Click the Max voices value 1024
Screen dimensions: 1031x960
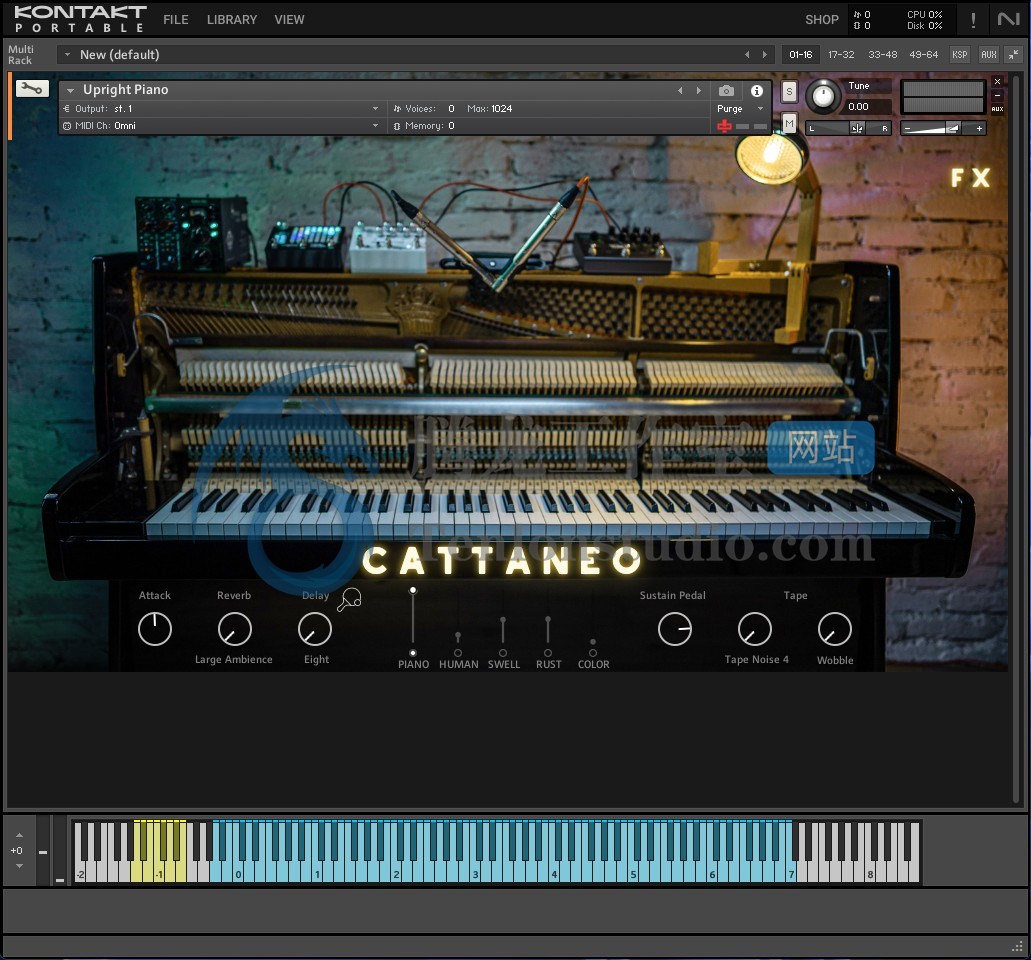point(501,108)
